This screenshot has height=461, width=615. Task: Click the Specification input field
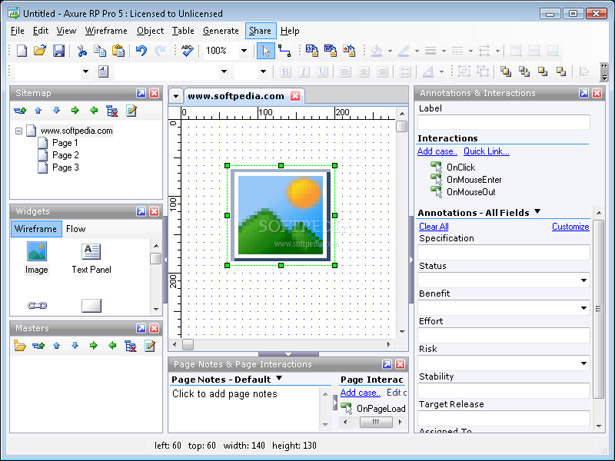504,252
